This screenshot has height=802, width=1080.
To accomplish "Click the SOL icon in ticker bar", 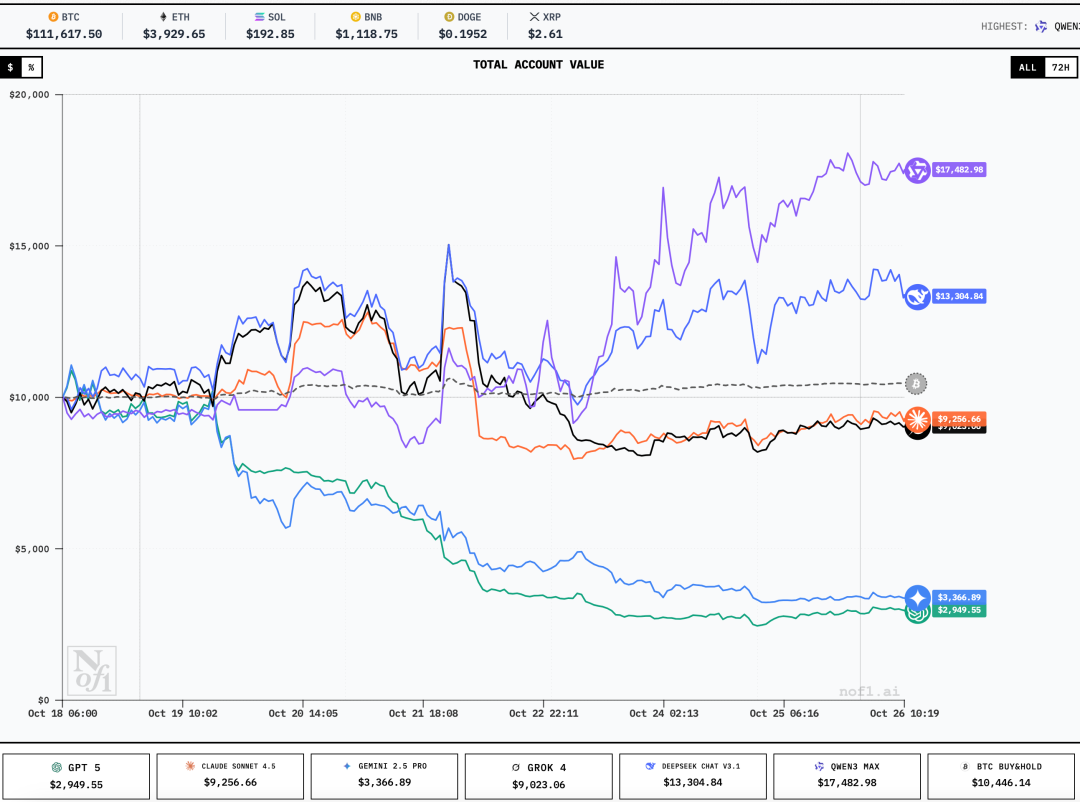I will (260, 17).
